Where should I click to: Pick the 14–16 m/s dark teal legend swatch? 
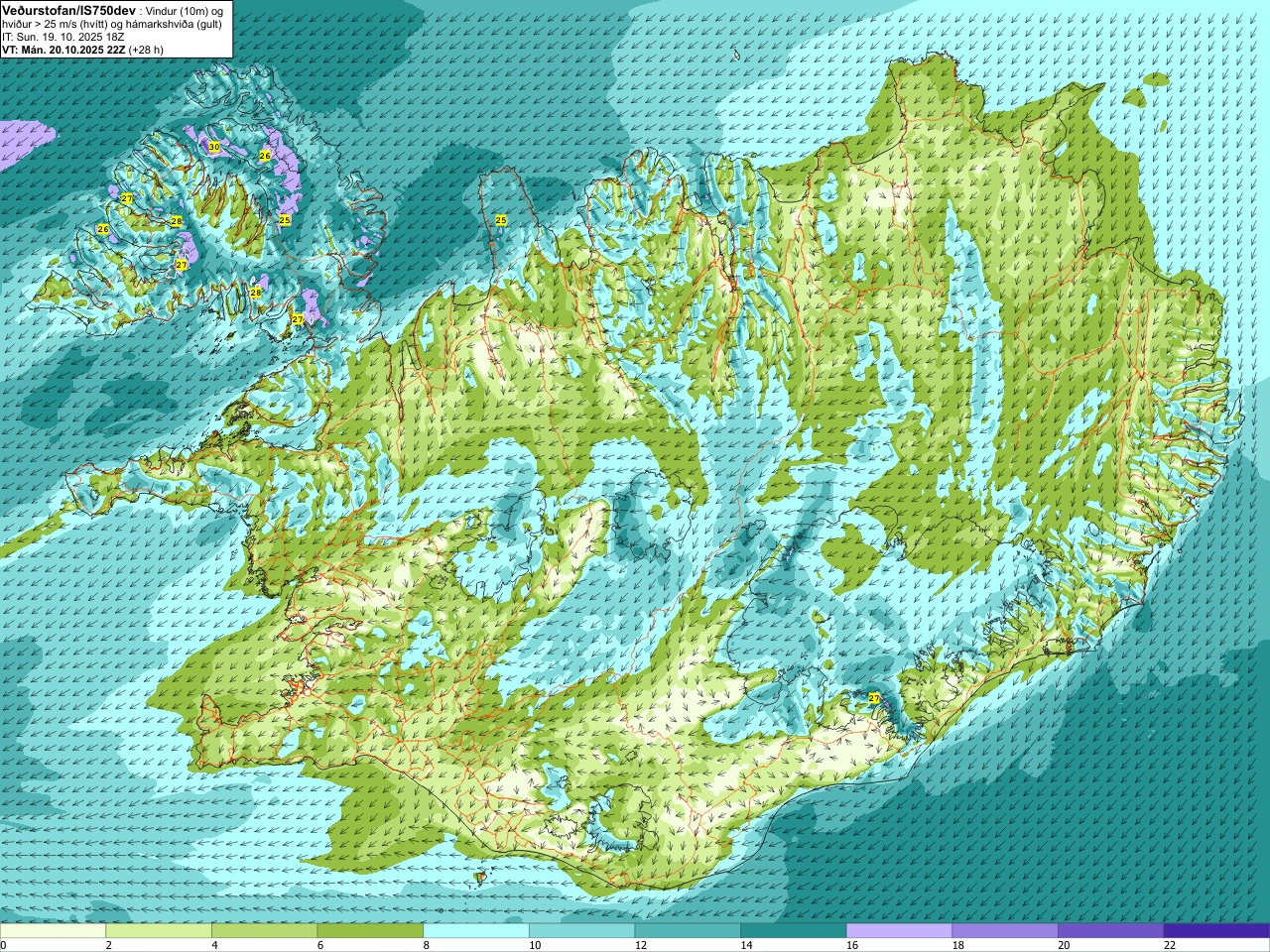click(794, 931)
